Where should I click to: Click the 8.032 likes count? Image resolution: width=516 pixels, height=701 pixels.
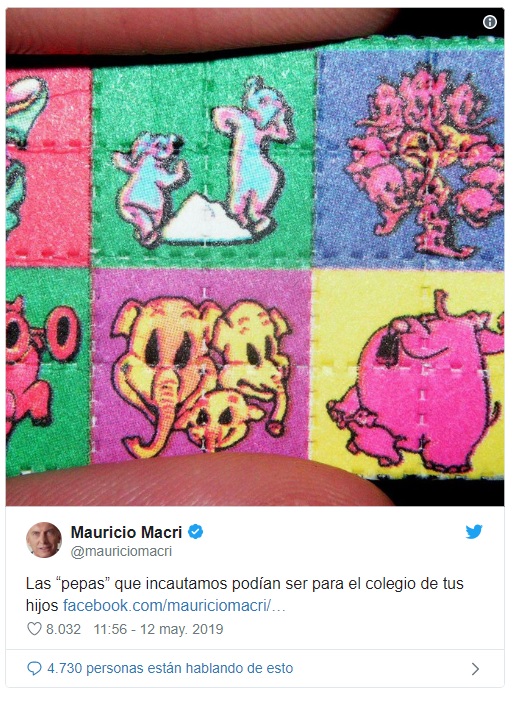click(63, 629)
